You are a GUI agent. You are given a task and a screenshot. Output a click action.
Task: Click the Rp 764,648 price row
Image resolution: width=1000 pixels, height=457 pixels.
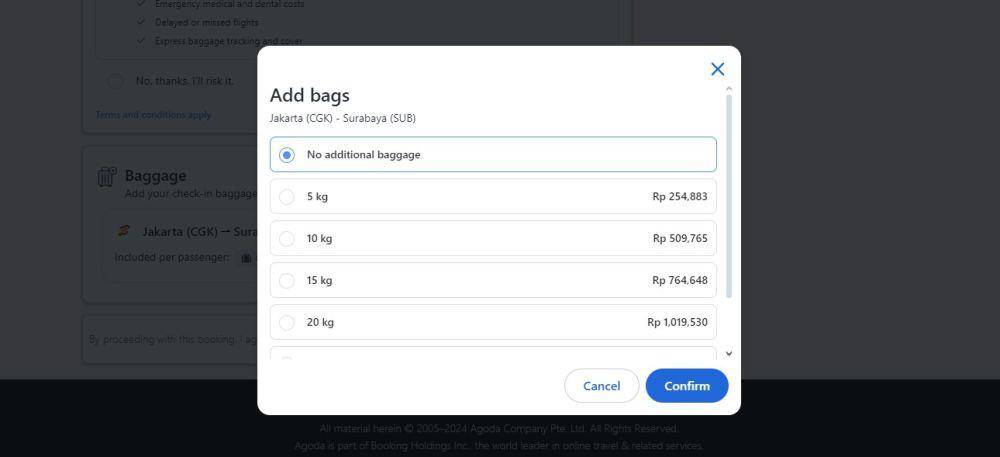(493, 280)
